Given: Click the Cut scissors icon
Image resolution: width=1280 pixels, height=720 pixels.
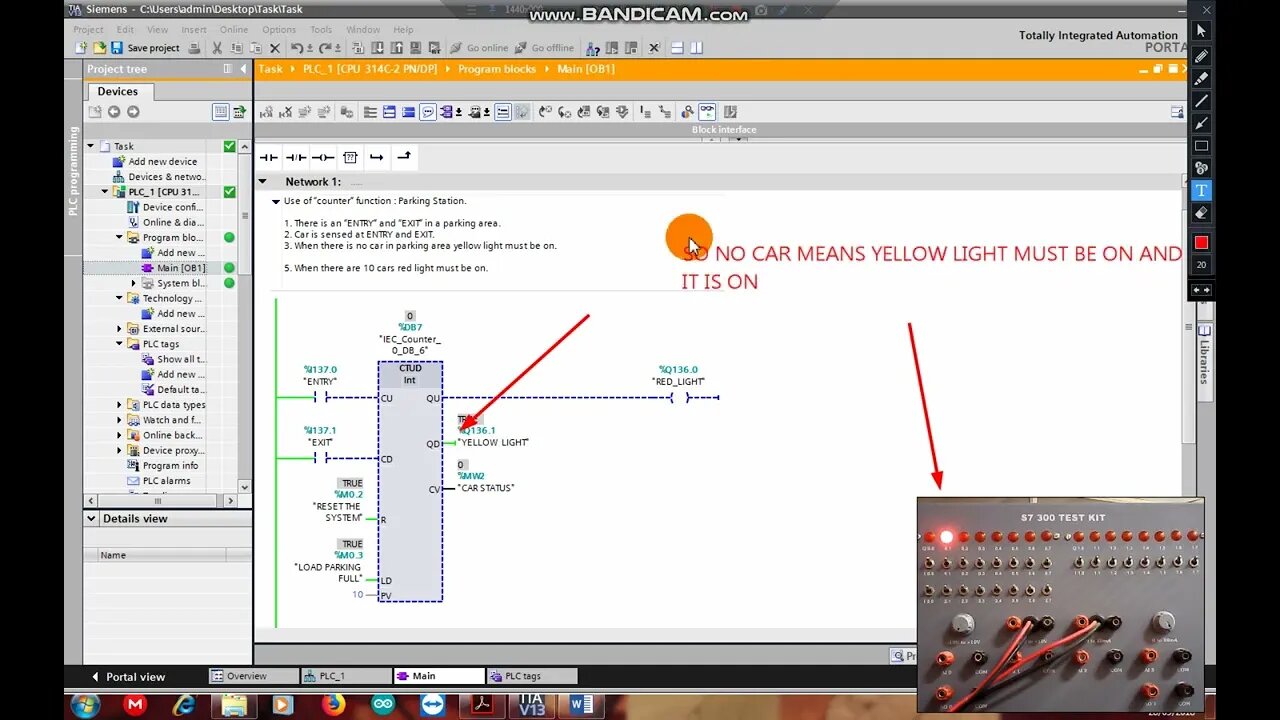Looking at the screenshot, I should pyautogui.click(x=217, y=48).
